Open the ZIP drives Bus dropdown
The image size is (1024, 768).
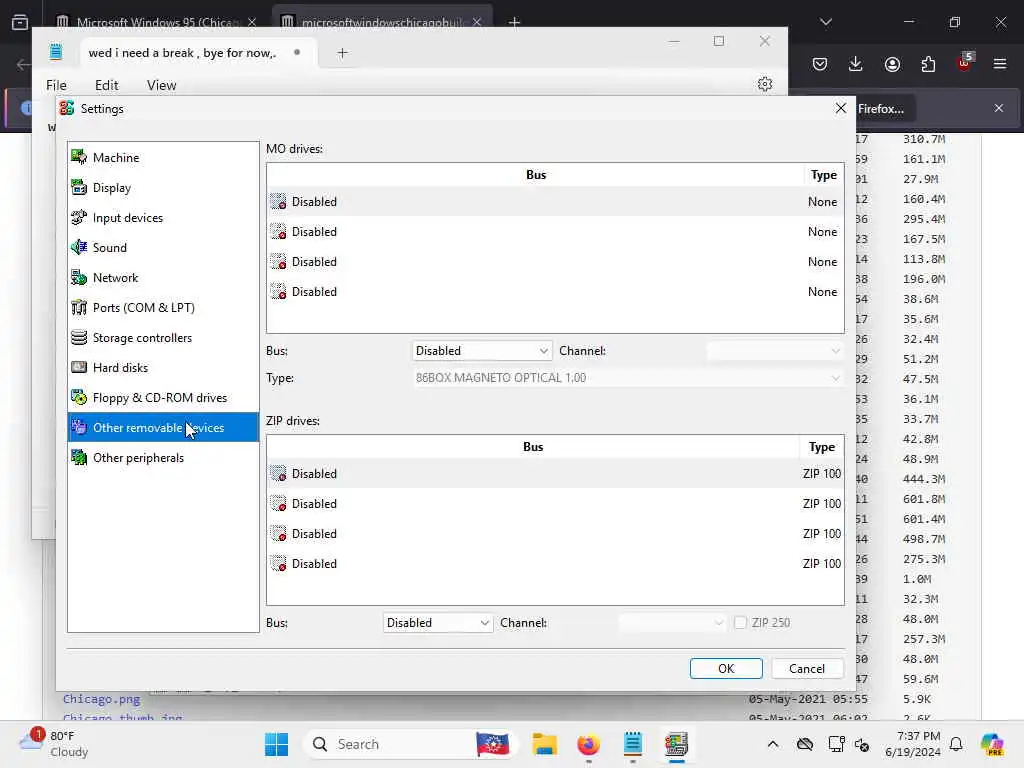pyautogui.click(x=438, y=622)
